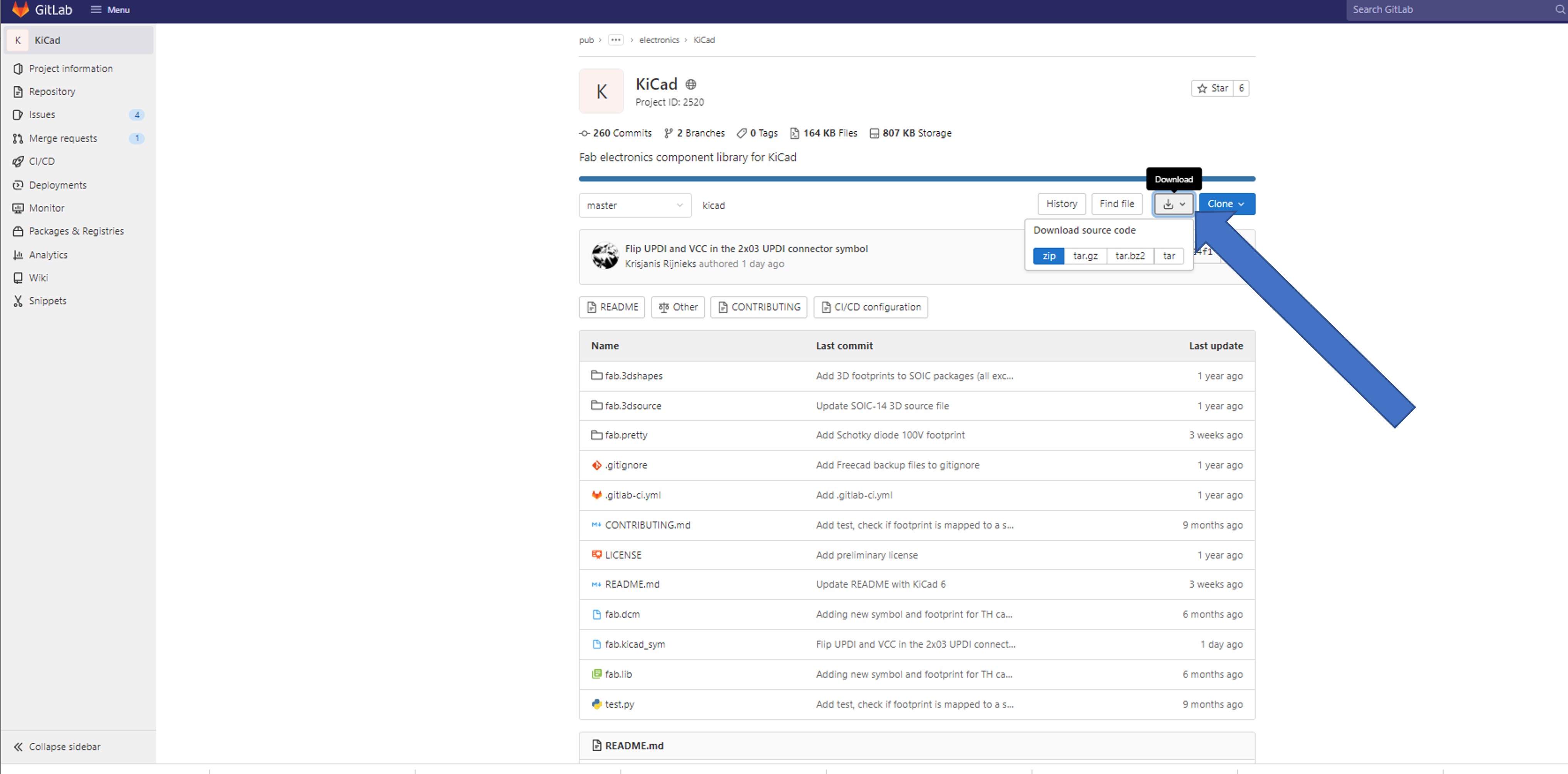
Task: Open the fab.dcm file
Action: (x=622, y=614)
